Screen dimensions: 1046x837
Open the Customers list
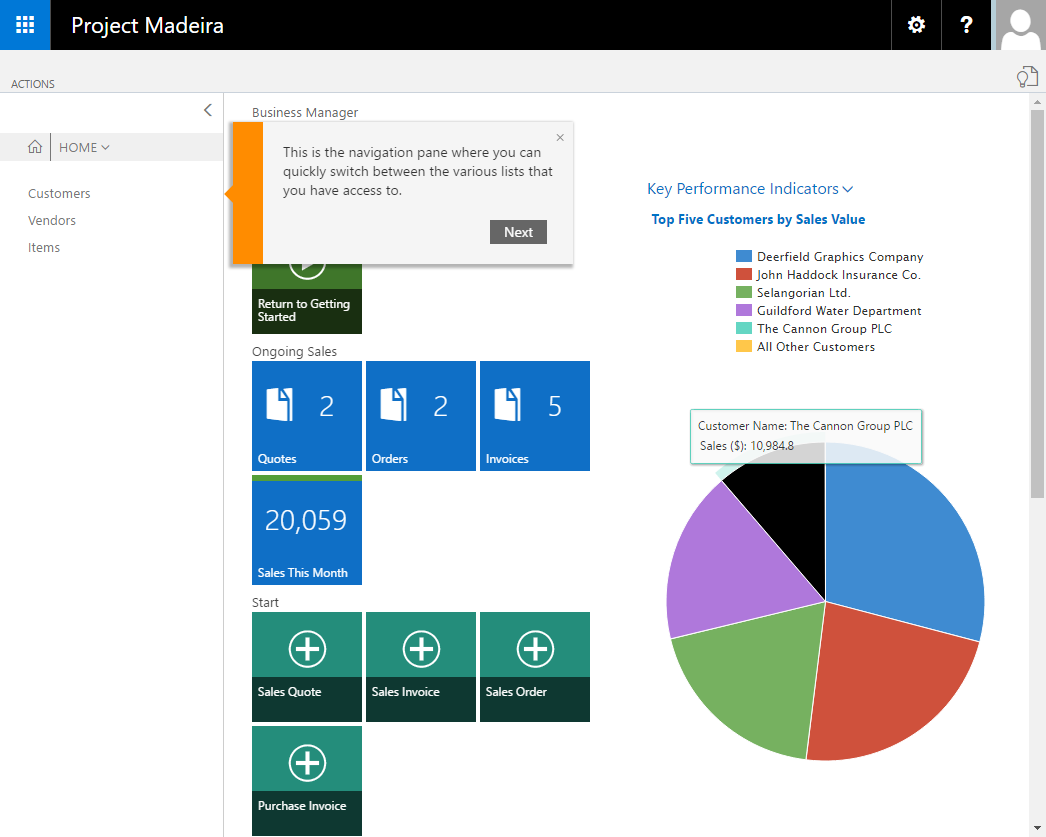pyautogui.click(x=59, y=194)
